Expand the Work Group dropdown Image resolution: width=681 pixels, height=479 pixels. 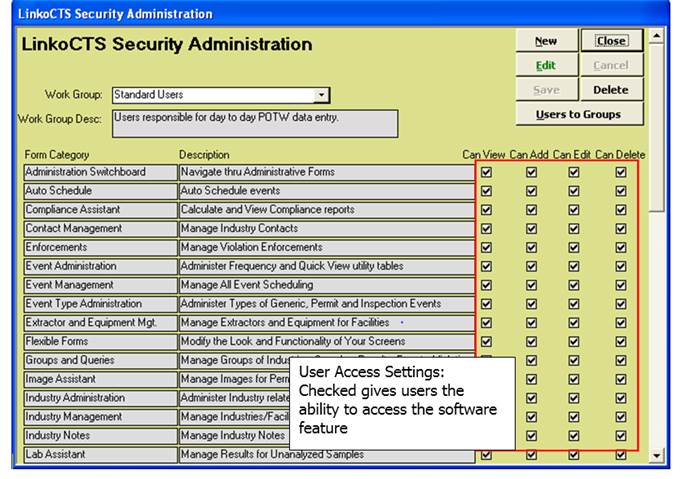tap(321, 95)
